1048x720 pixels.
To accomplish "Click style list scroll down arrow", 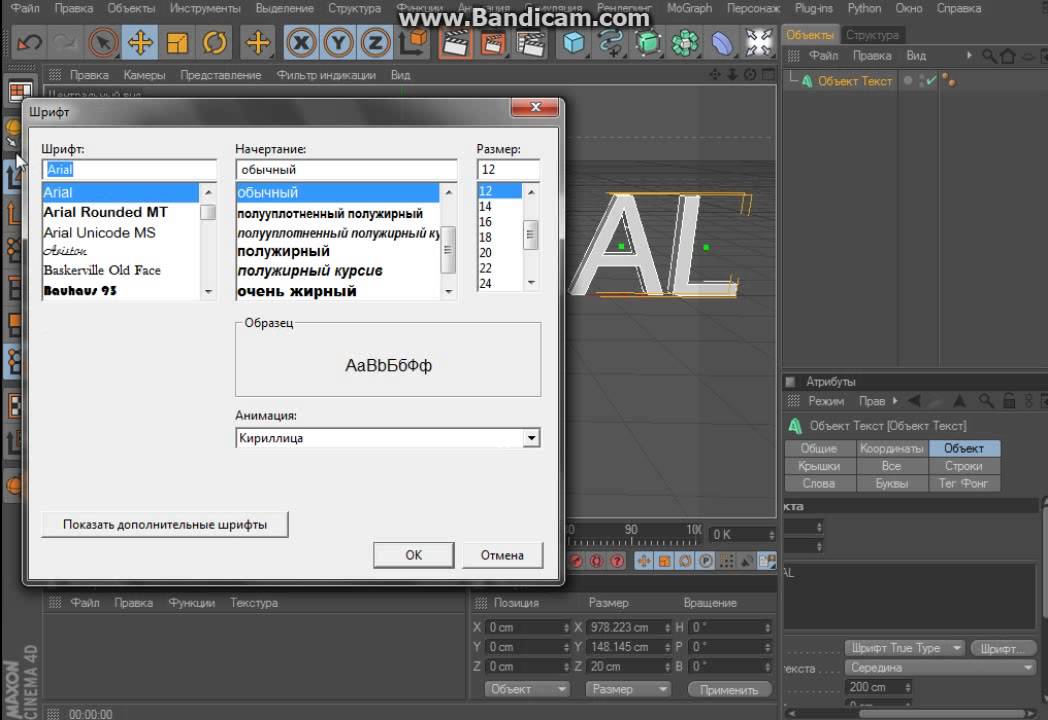I will (x=448, y=291).
